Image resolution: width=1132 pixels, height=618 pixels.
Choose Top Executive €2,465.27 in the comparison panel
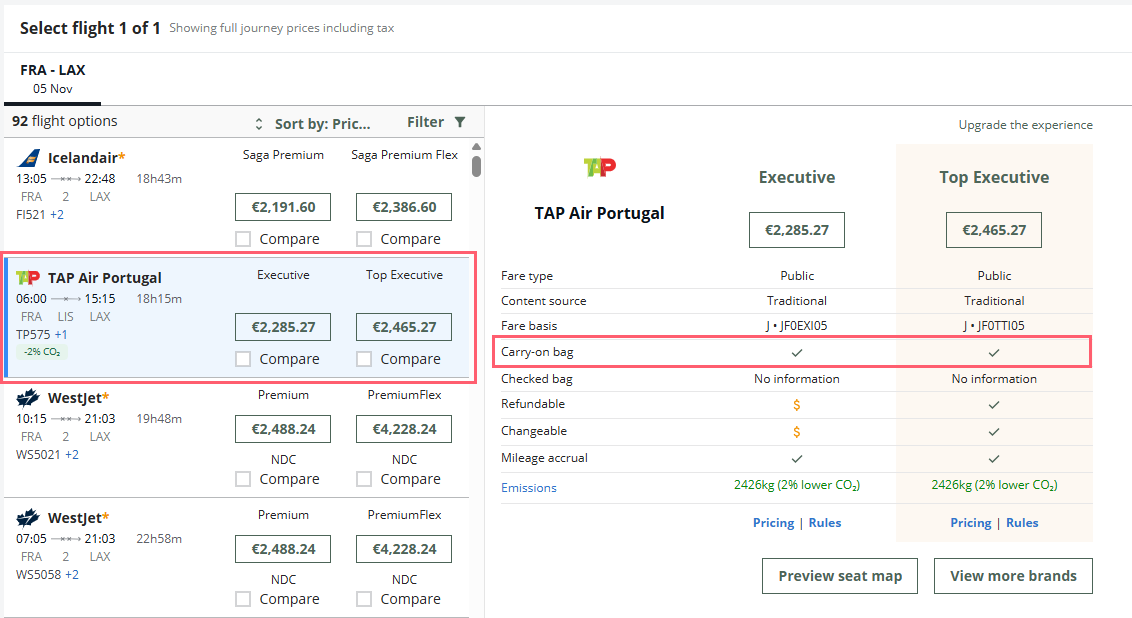coord(994,230)
